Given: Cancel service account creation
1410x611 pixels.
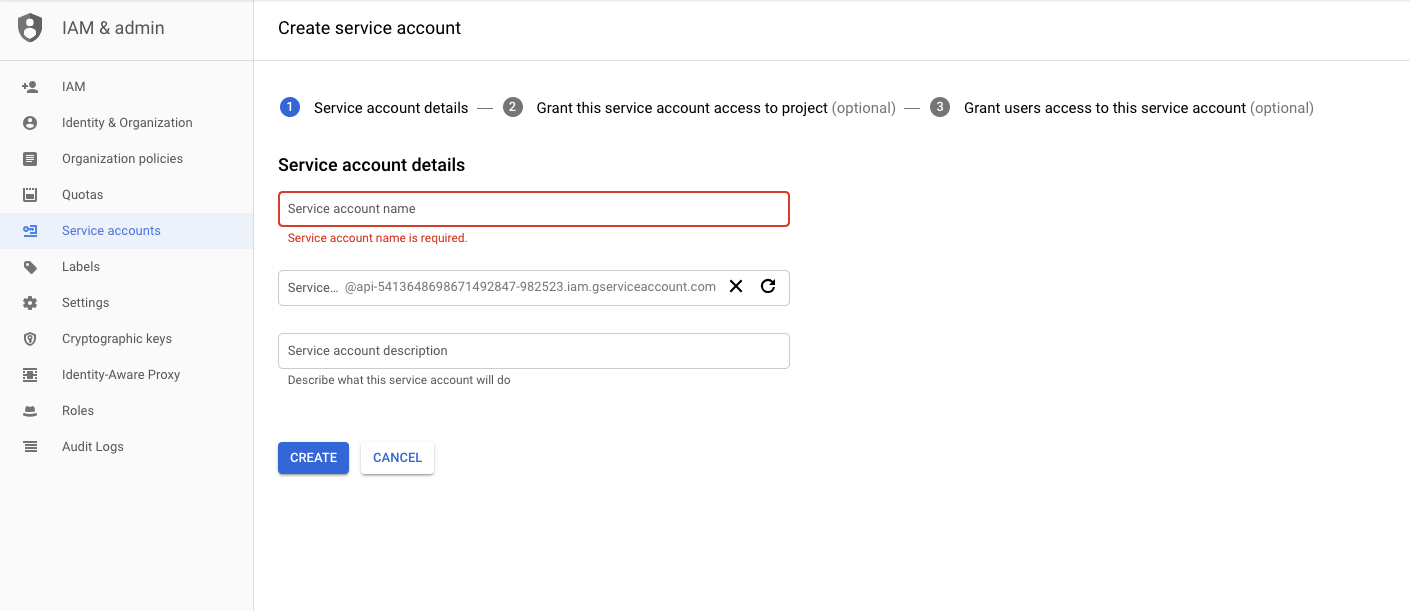Looking at the screenshot, I should [x=397, y=458].
